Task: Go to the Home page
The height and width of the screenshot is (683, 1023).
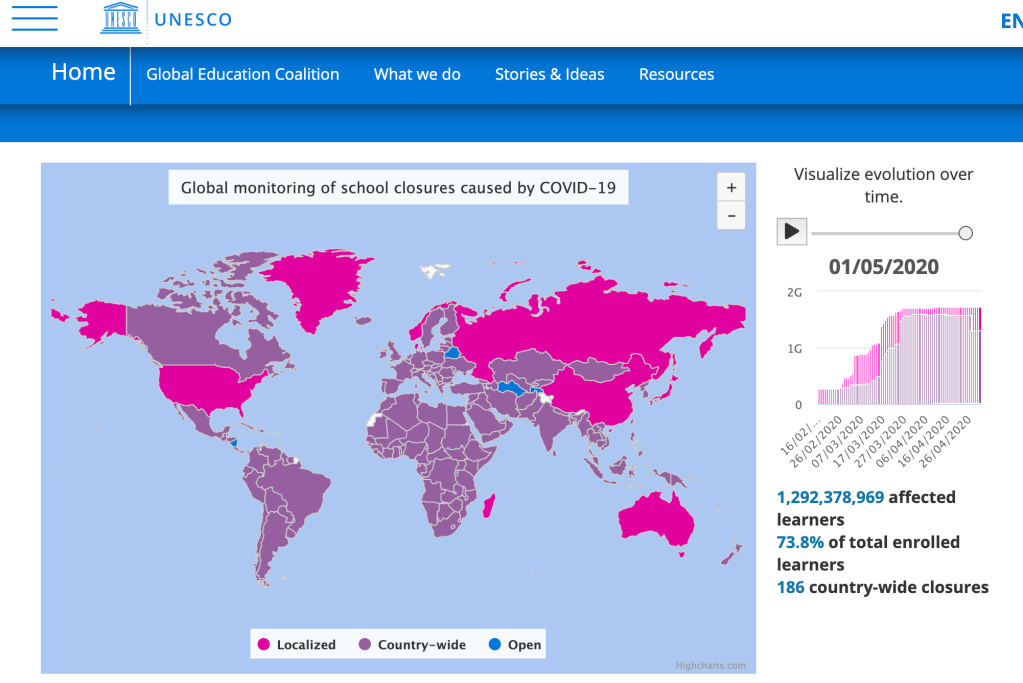Action: [83, 73]
